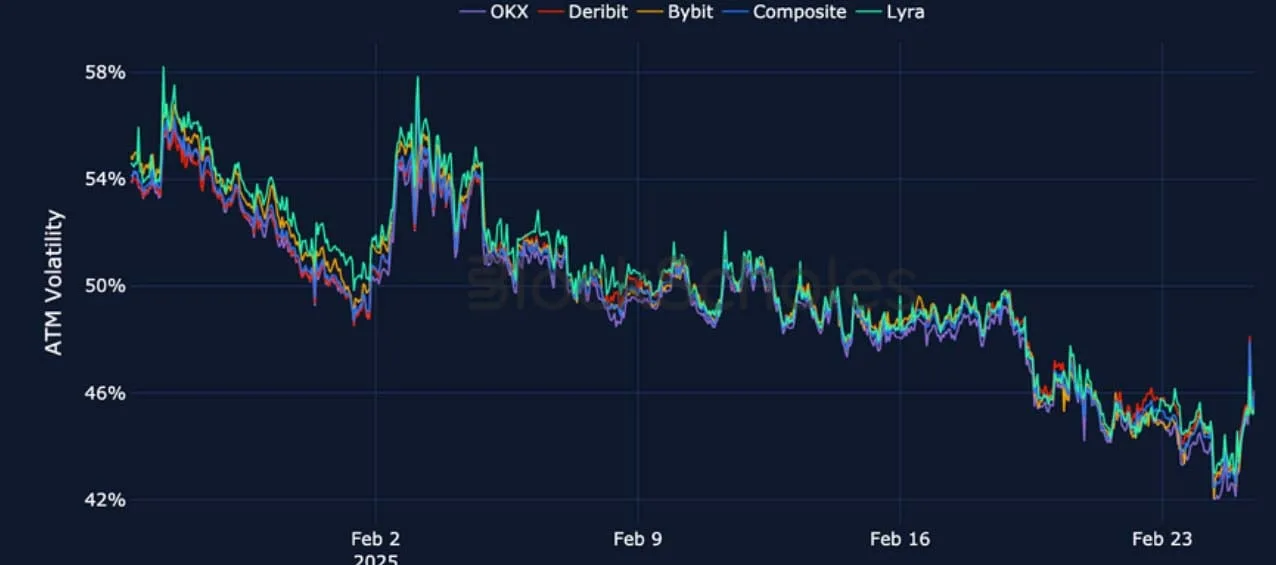The width and height of the screenshot is (1276, 565).
Task: Click the ATM Volatility axis title
Action: coord(54,282)
